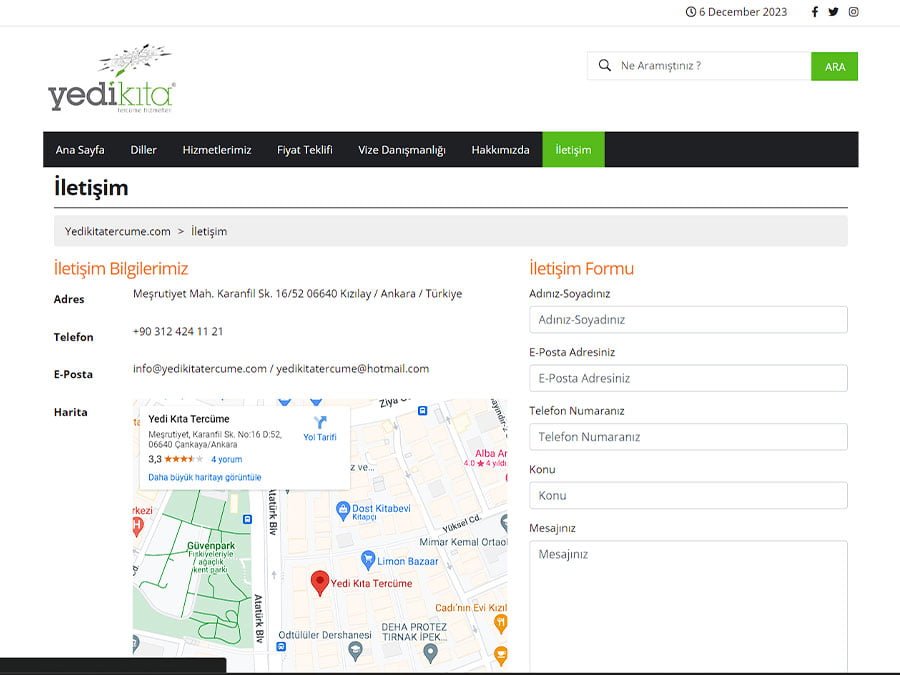Open the Hakkımızda menu item
This screenshot has width=900, height=675.
[501, 150]
